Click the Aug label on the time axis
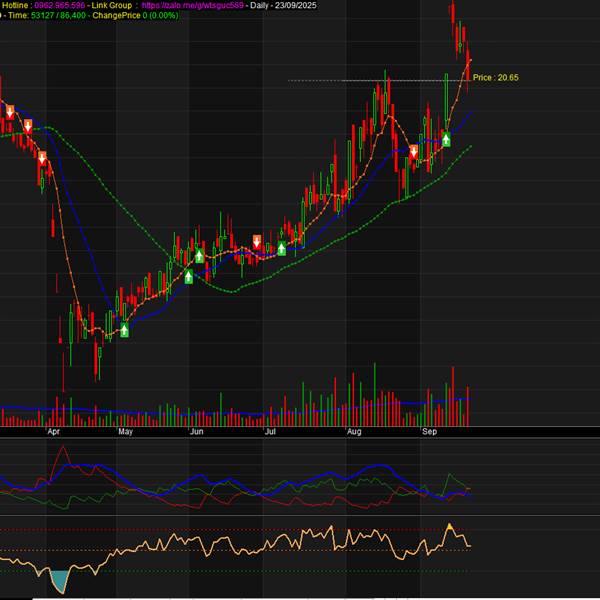Screen dimensions: 600x600 click(354, 433)
